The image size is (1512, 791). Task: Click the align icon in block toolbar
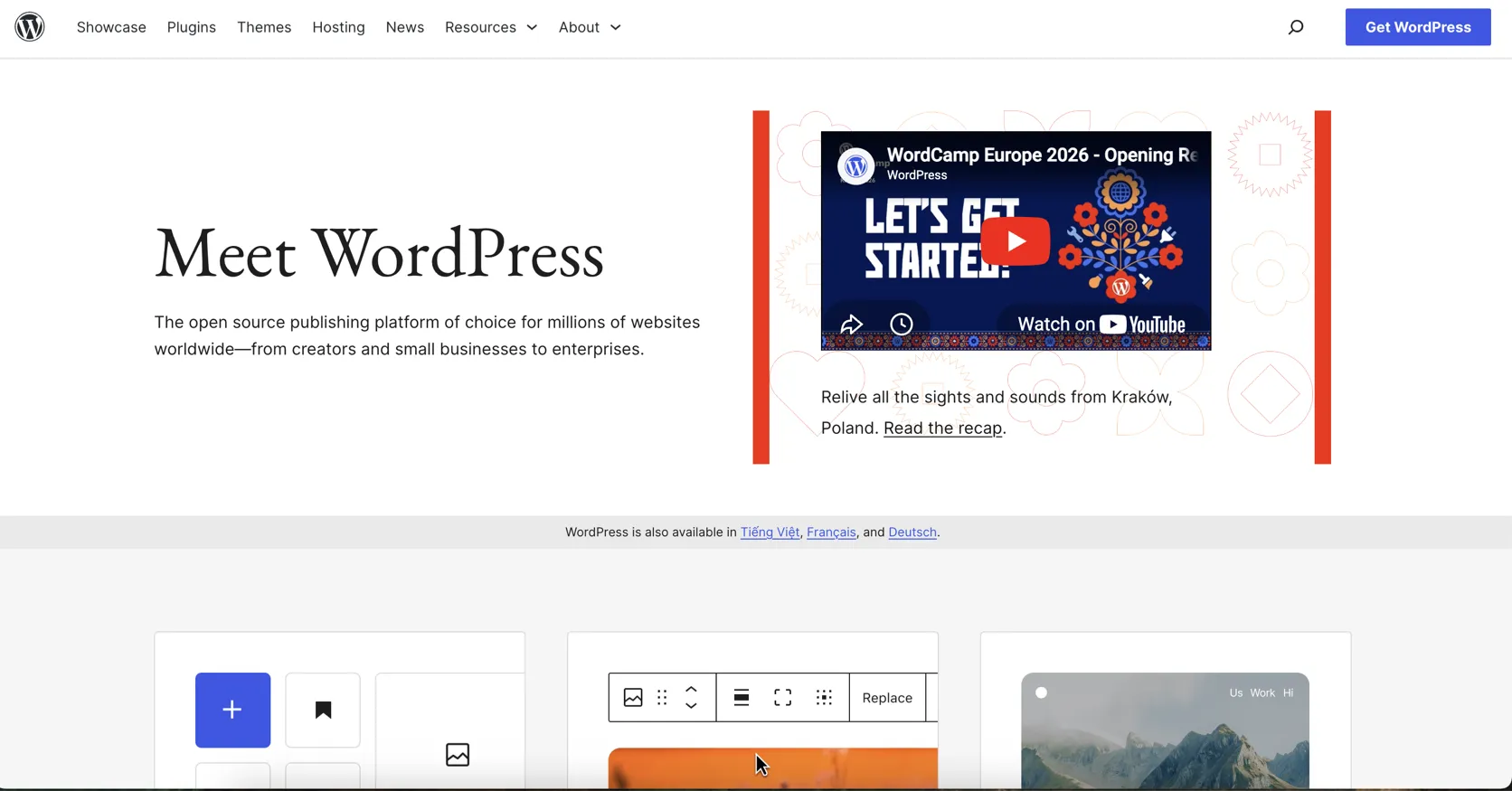pos(742,698)
